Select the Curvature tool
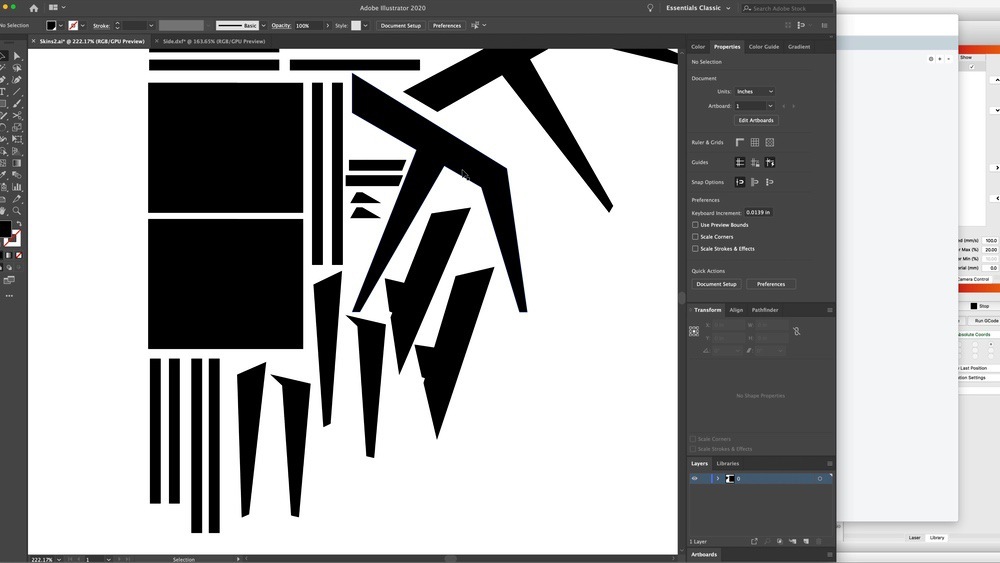Screen dimensions: 1000x563 pyautogui.click(x=17, y=80)
